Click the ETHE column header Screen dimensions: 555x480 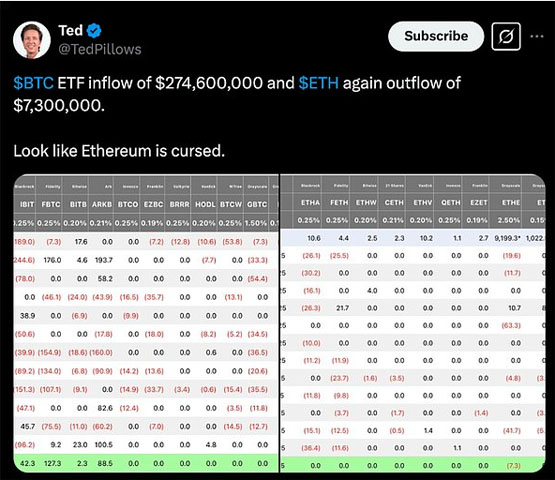[511, 202]
